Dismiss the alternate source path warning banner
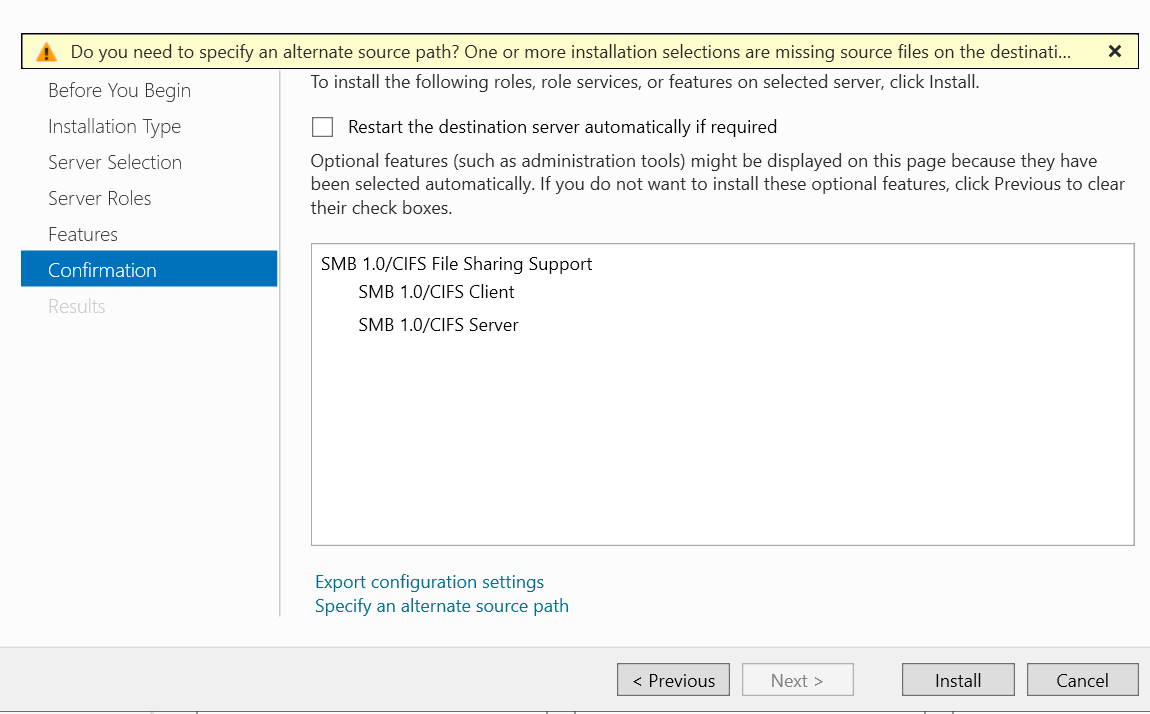The width and height of the screenshot is (1150, 714). pos(1114,50)
